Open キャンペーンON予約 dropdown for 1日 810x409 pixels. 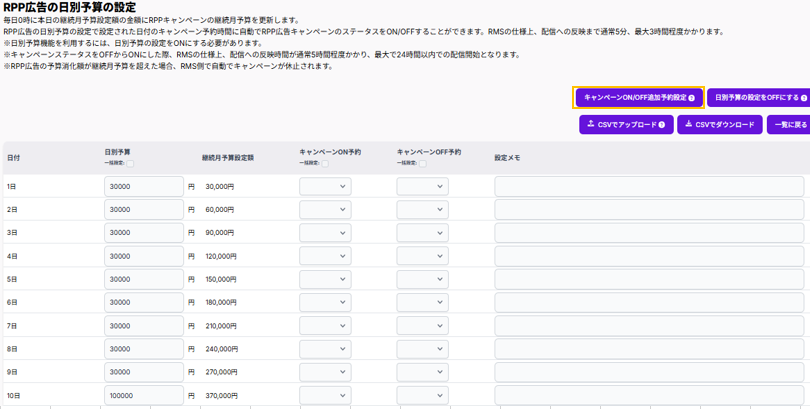(x=325, y=186)
